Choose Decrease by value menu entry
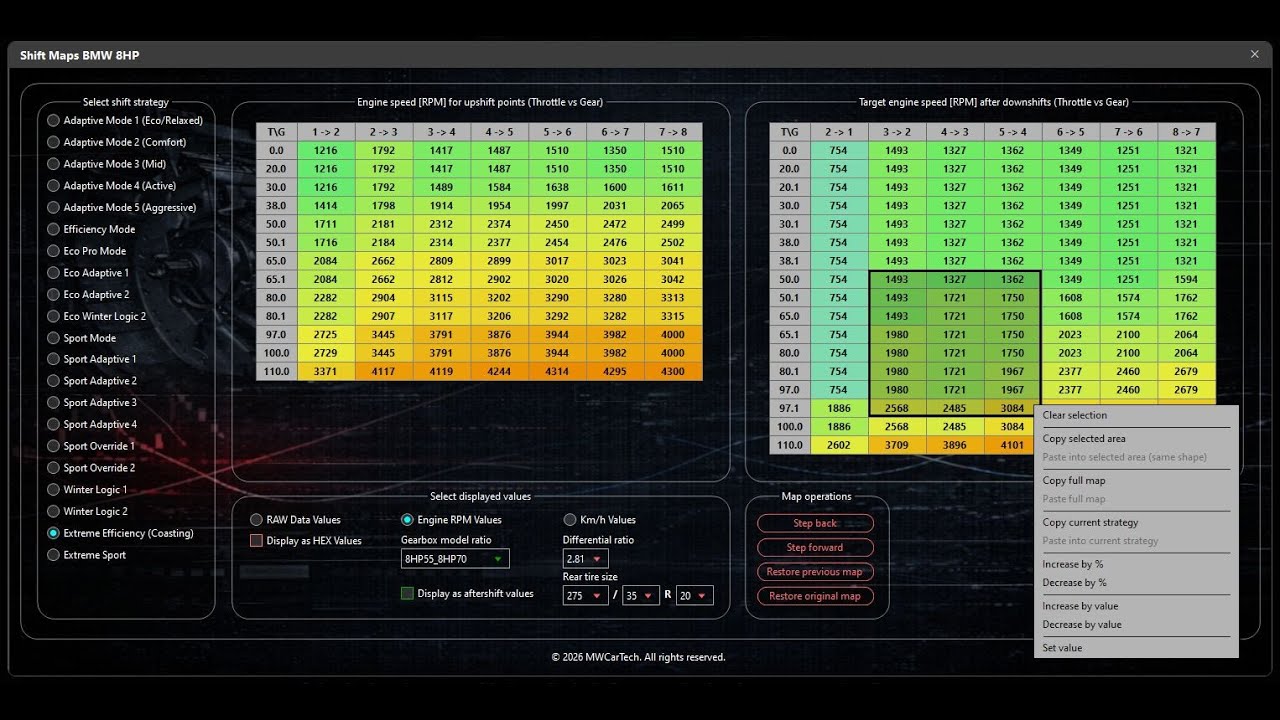 1136,625
